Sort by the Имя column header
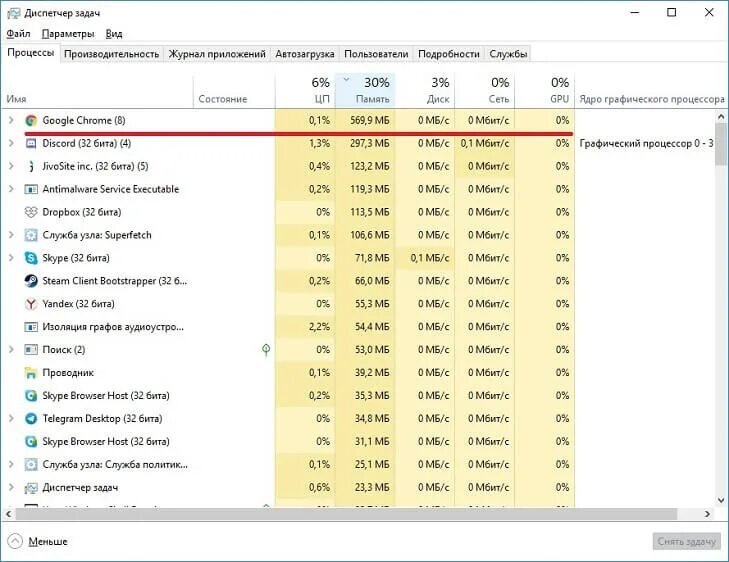 [x=97, y=90]
